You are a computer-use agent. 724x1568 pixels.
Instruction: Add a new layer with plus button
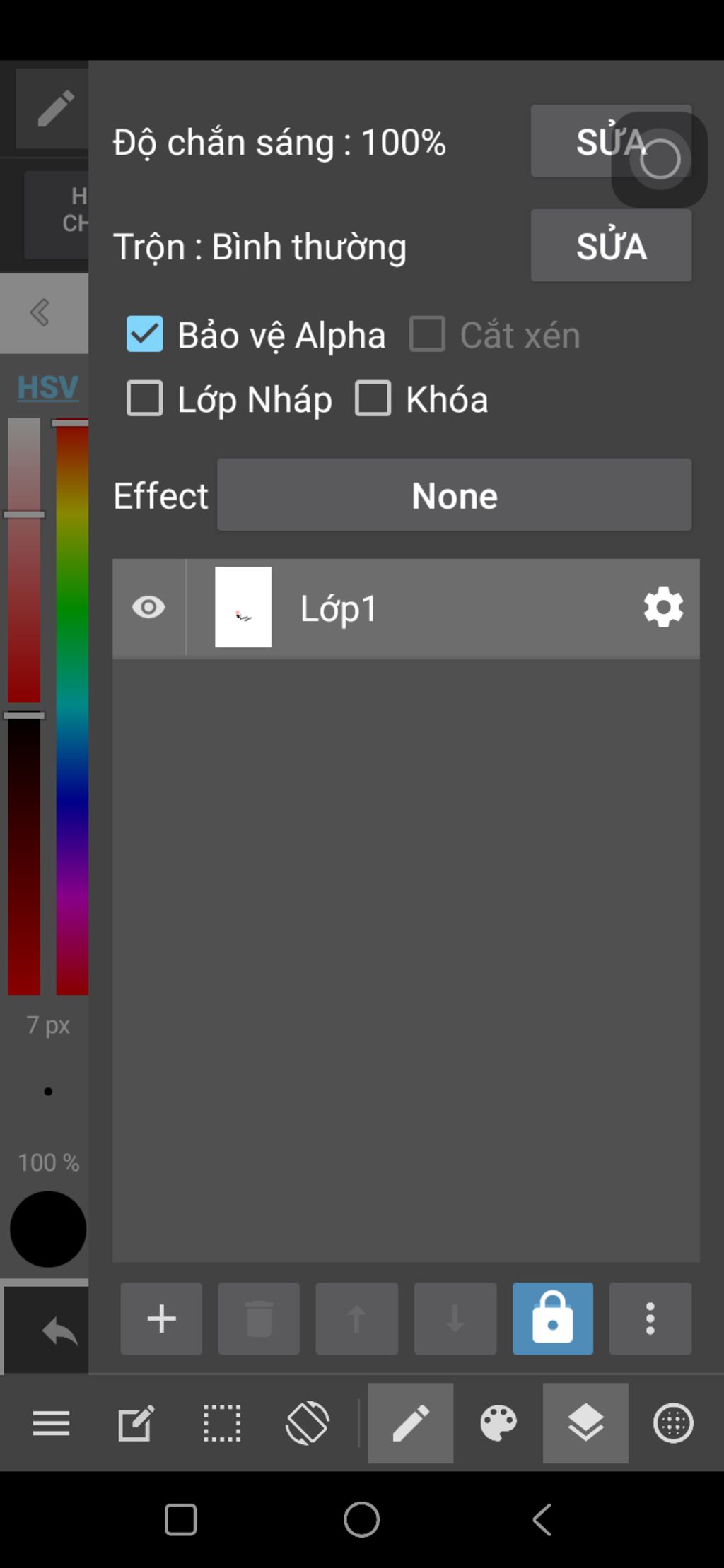coord(161,1319)
